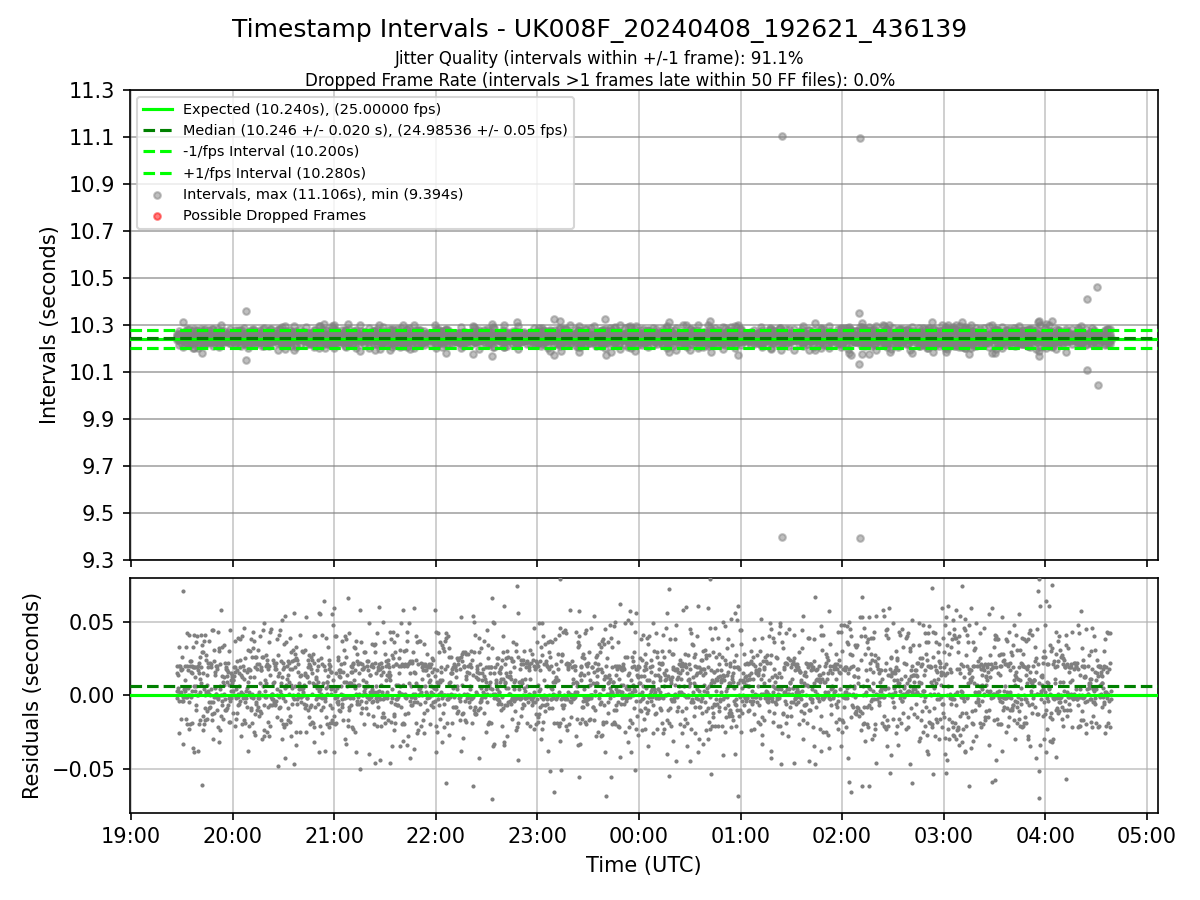The image size is (1200, 900).
Task: Click the 9.4s outlier point near 02:10
Action: 860,538
